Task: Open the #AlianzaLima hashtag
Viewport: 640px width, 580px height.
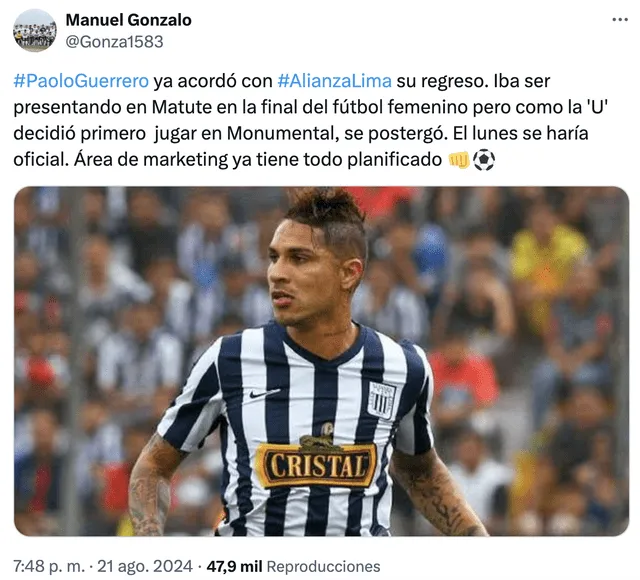Action: [334, 81]
